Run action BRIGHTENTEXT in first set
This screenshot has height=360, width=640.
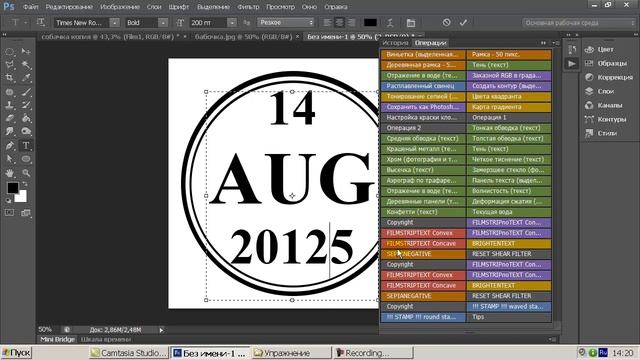click(x=509, y=244)
